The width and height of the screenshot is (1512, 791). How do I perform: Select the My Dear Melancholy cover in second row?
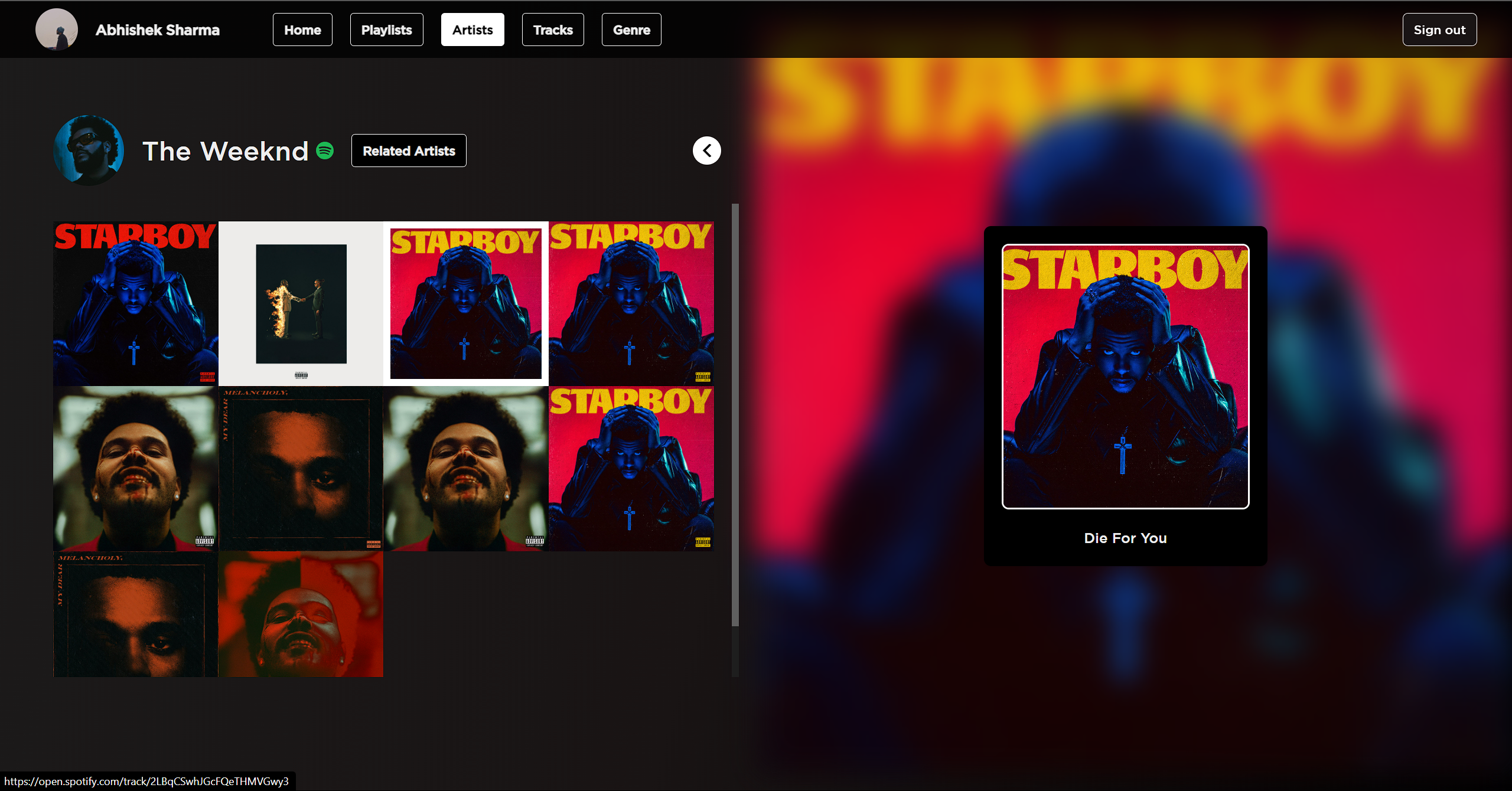[x=301, y=469]
